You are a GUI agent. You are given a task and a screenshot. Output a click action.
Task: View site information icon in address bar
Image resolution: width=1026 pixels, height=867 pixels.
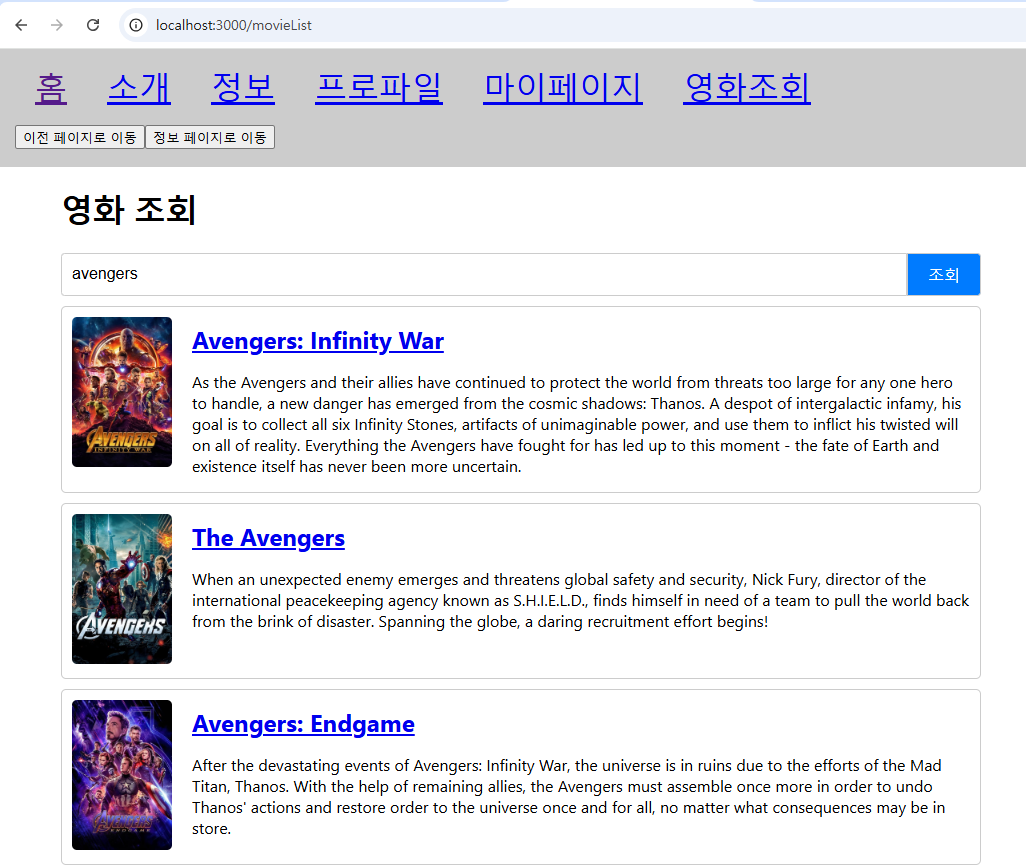tap(135, 25)
